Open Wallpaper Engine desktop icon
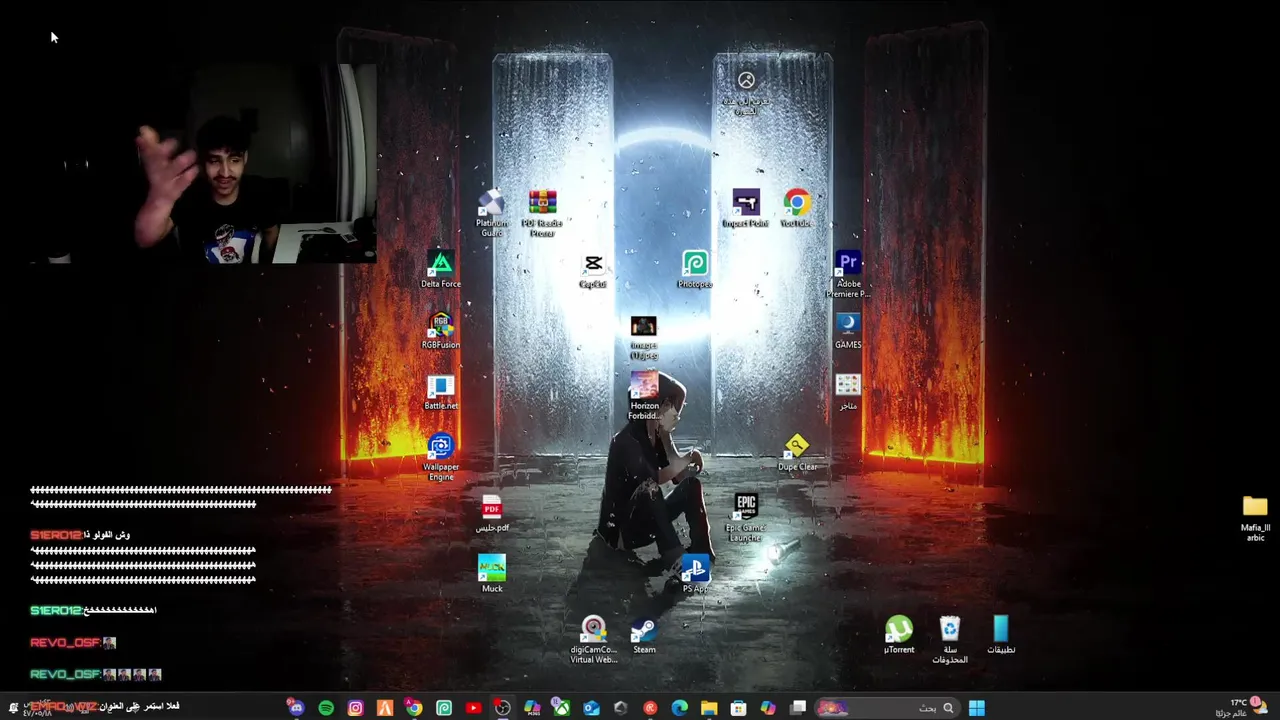This screenshot has height=720, width=1280. pyautogui.click(x=440, y=456)
